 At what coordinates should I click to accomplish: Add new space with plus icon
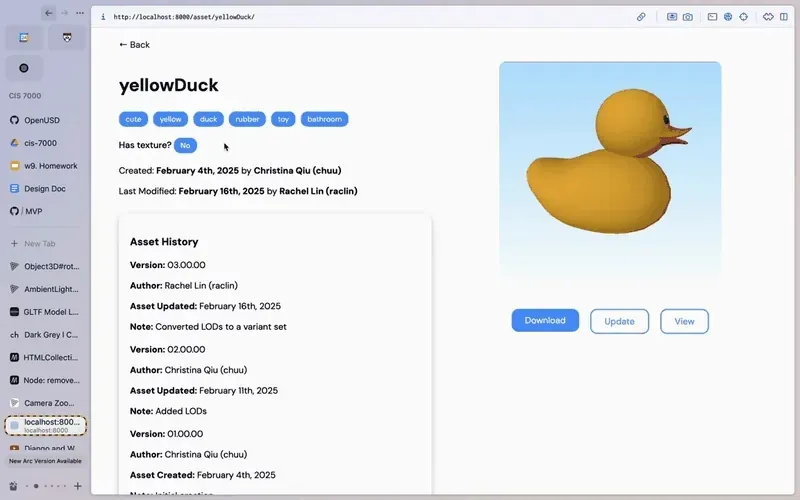78,486
